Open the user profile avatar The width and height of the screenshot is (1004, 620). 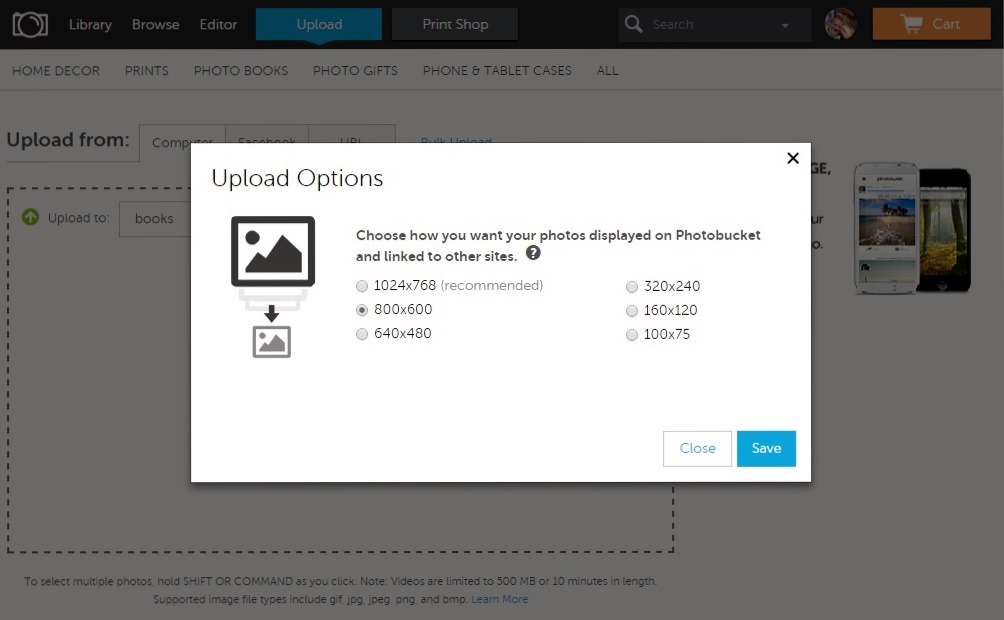[840, 24]
